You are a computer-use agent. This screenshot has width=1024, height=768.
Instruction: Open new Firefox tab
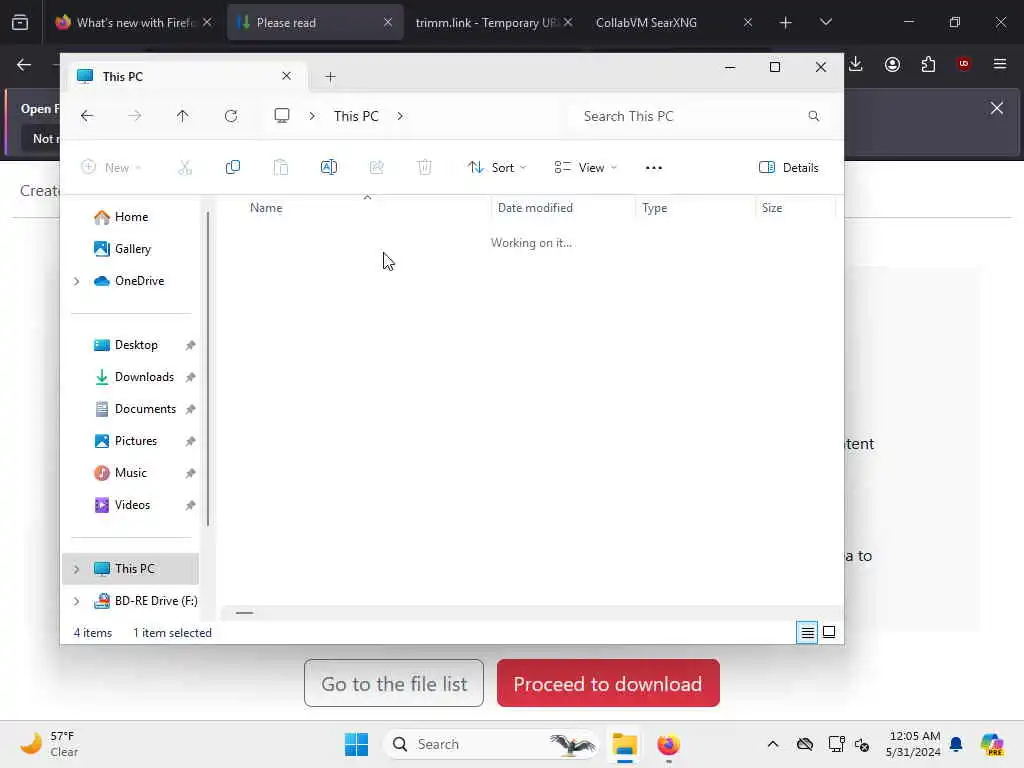(x=786, y=22)
